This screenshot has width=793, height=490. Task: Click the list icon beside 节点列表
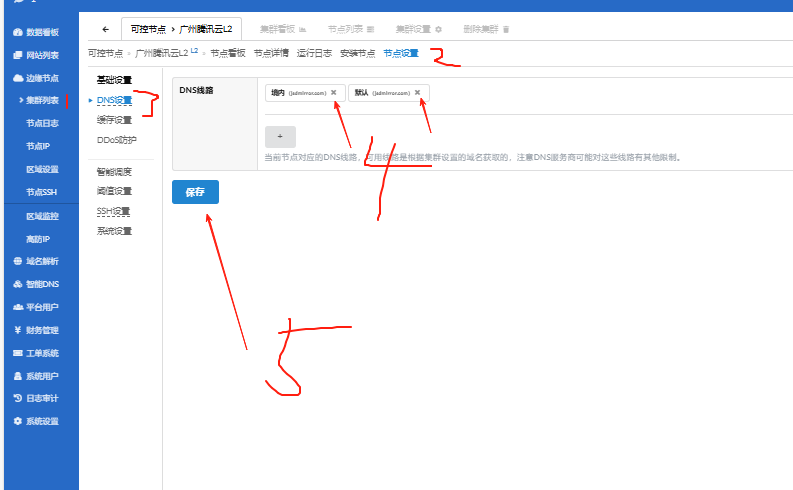(x=370, y=29)
